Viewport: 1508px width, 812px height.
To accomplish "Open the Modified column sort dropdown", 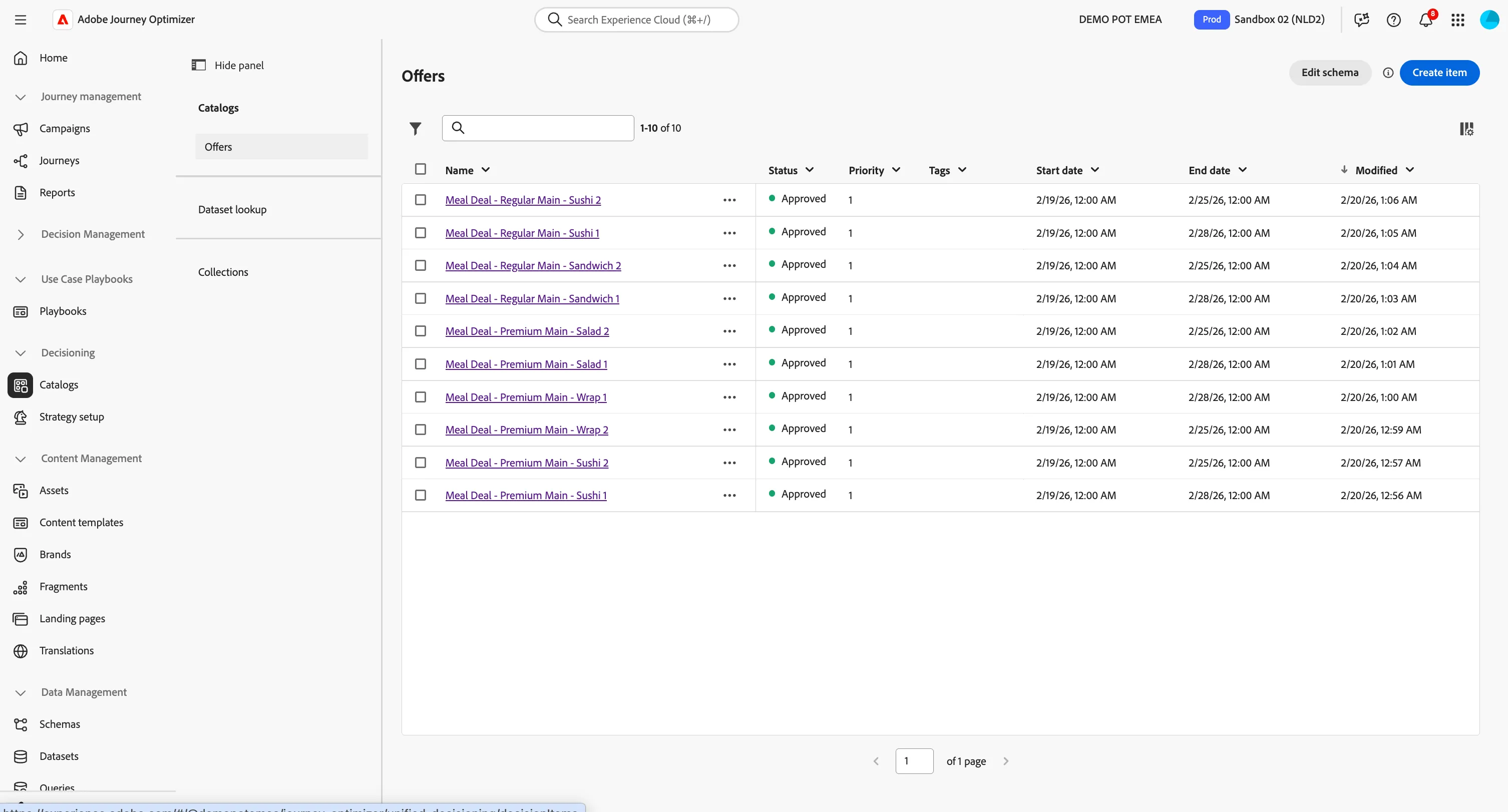I will 1410,170.
